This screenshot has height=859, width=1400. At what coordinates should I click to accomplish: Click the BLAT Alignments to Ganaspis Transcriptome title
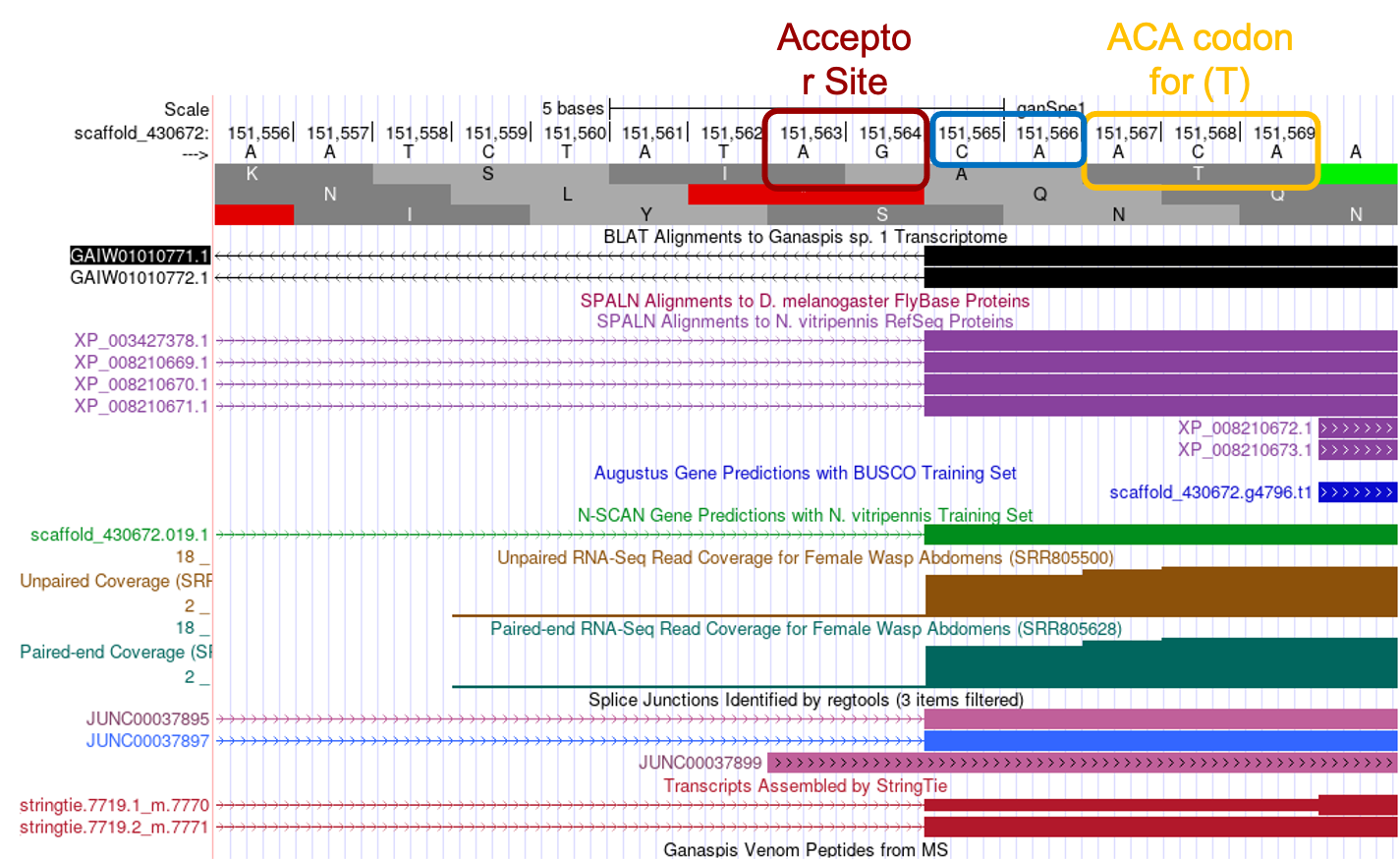[x=805, y=237]
